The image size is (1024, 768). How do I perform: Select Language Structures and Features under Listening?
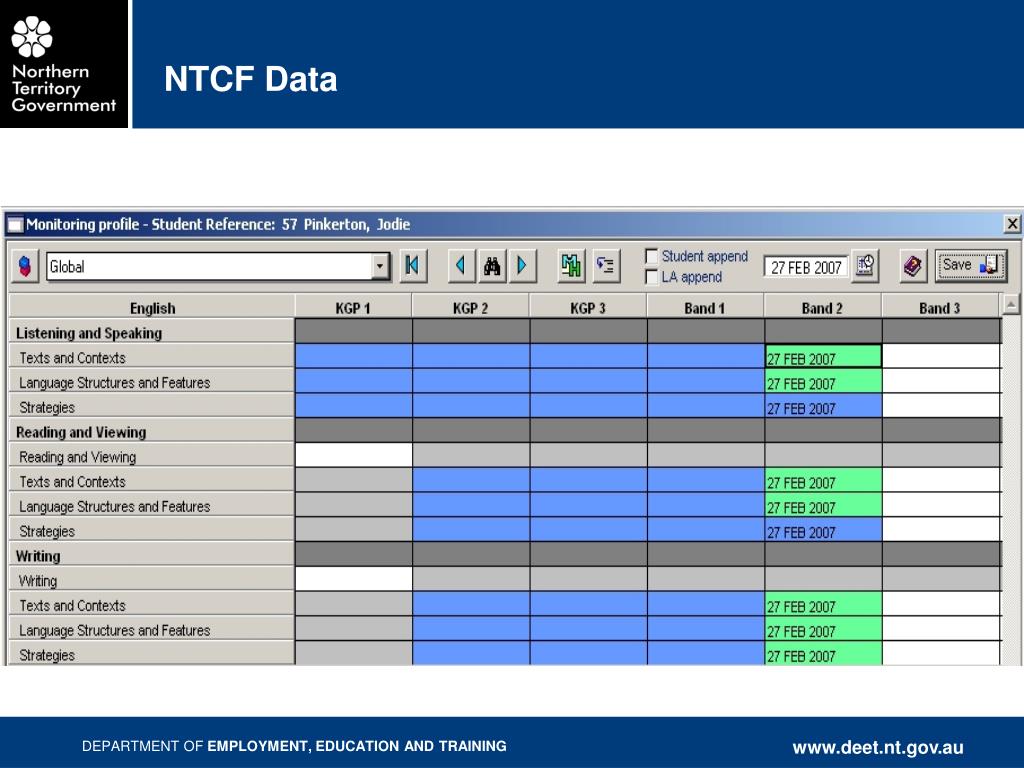(x=152, y=382)
